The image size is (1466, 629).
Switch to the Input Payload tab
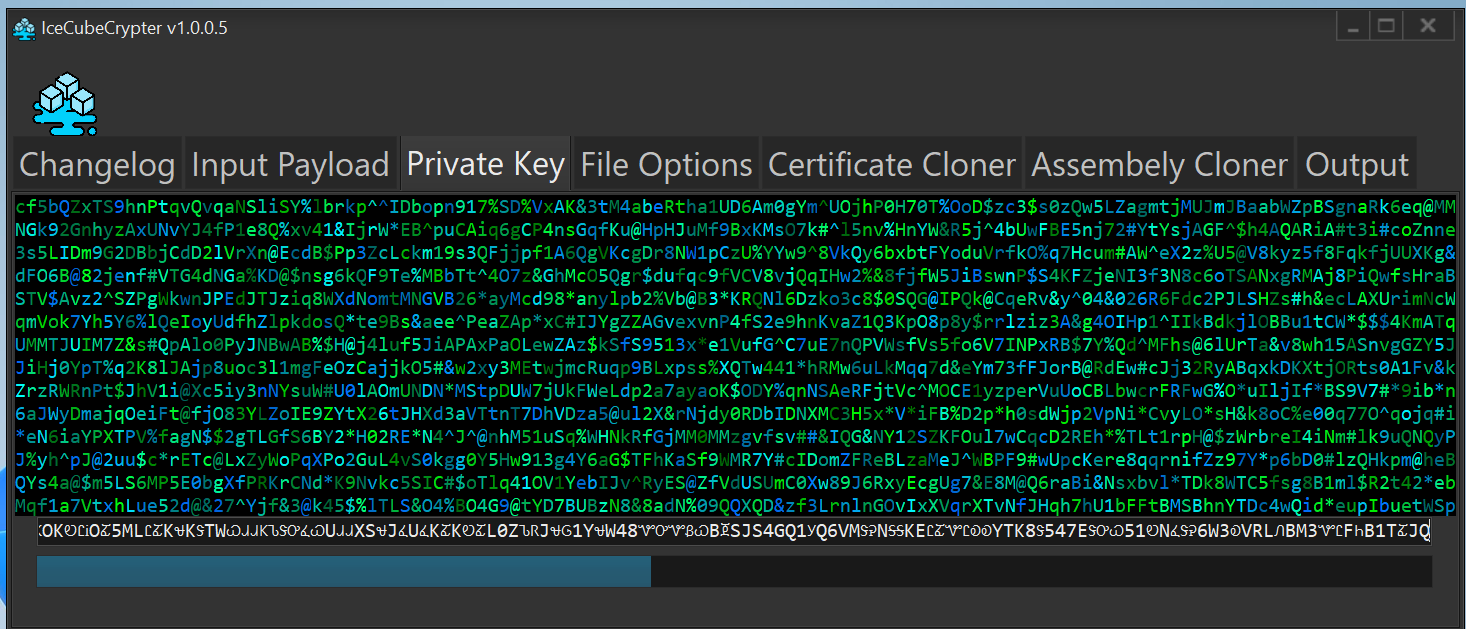click(290, 164)
